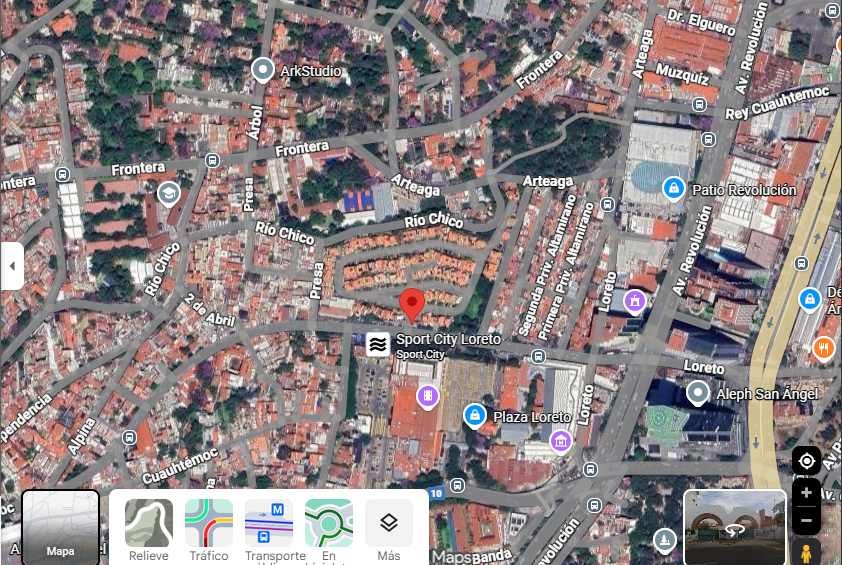Click the bus stop icon at left edge of Frontera

tap(62, 174)
